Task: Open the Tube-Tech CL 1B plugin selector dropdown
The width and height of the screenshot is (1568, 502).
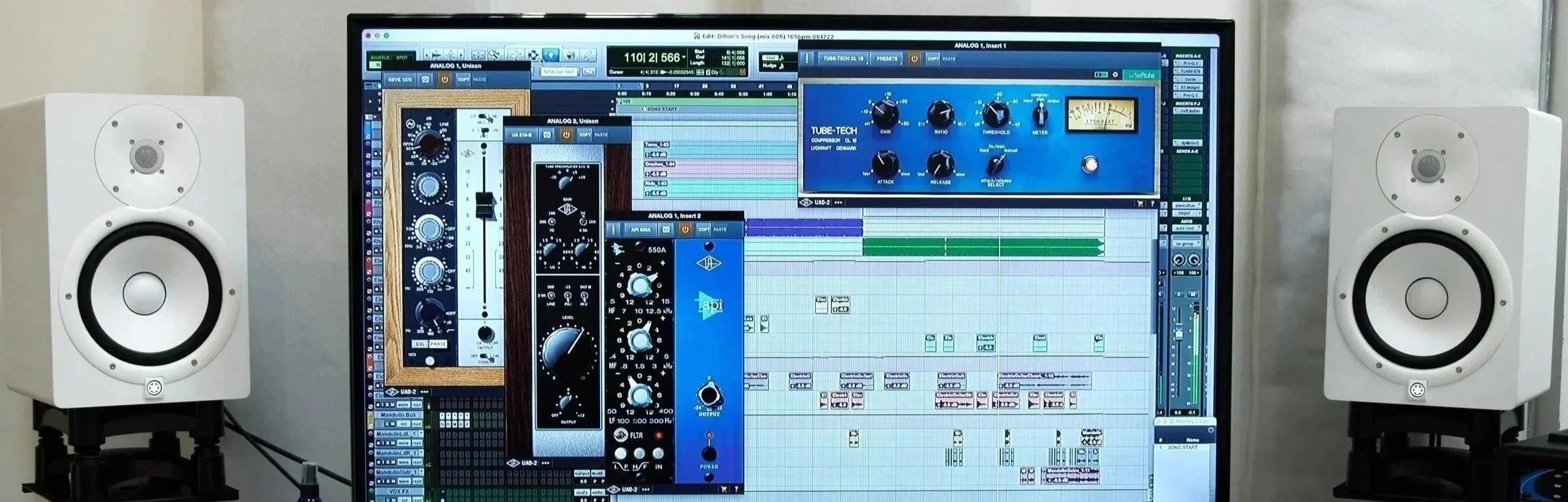Action: click(x=843, y=58)
